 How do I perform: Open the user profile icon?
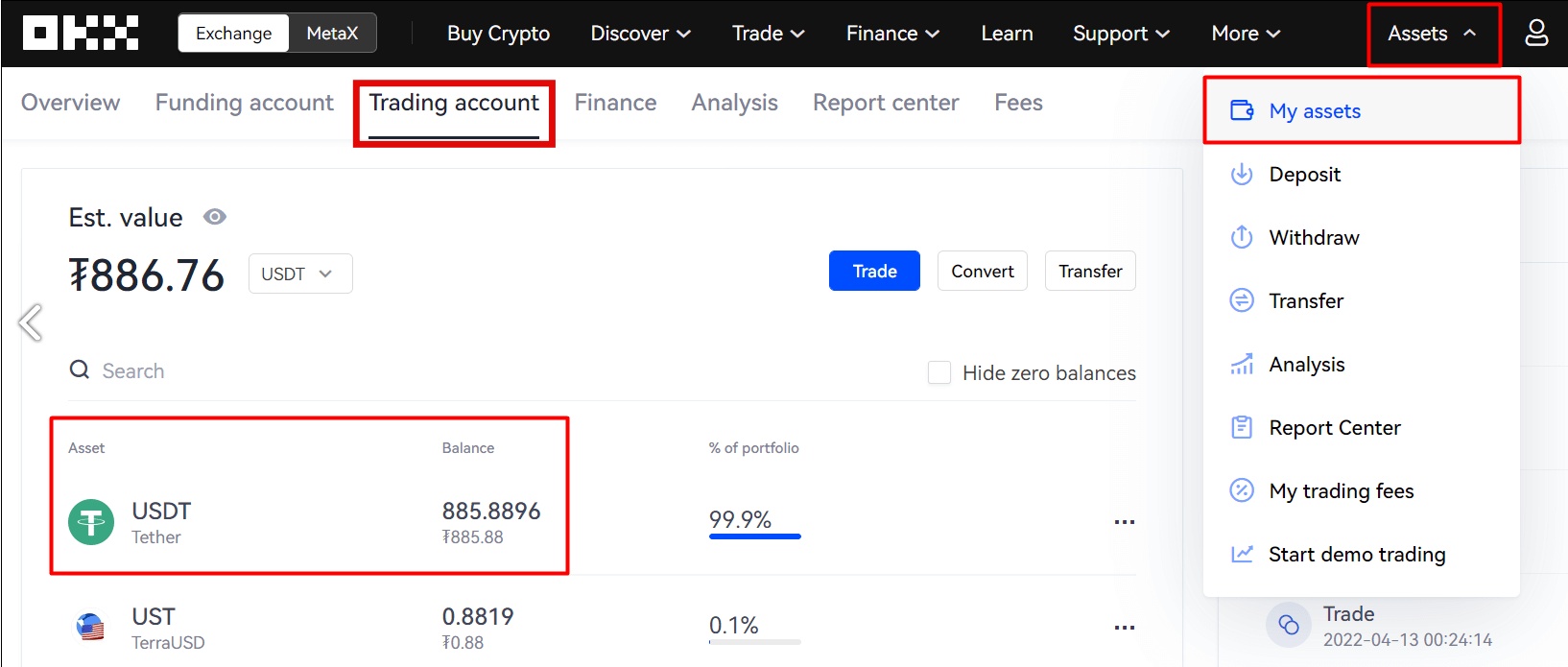[x=1536, y=33]
